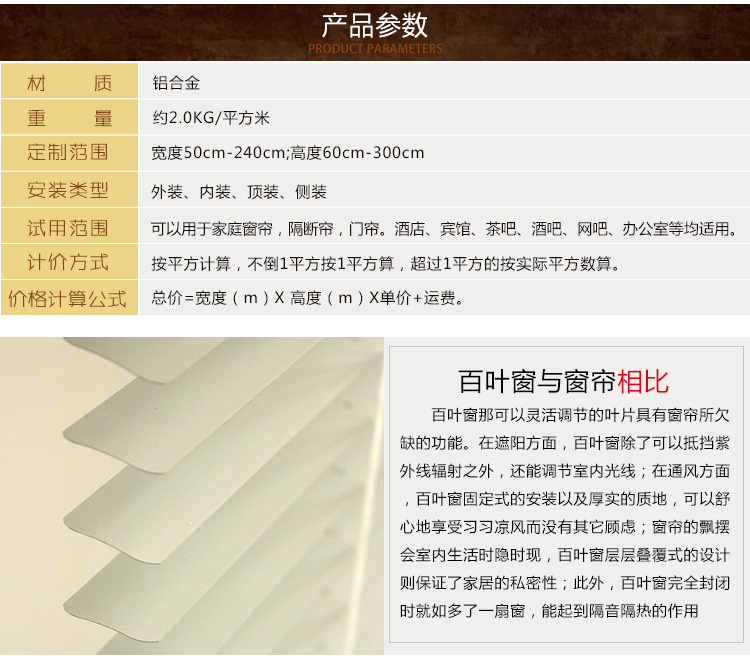Click the 约2.0KG/平方米 weight value
This screenshot has height=671, width=750.
coord(211,118)
